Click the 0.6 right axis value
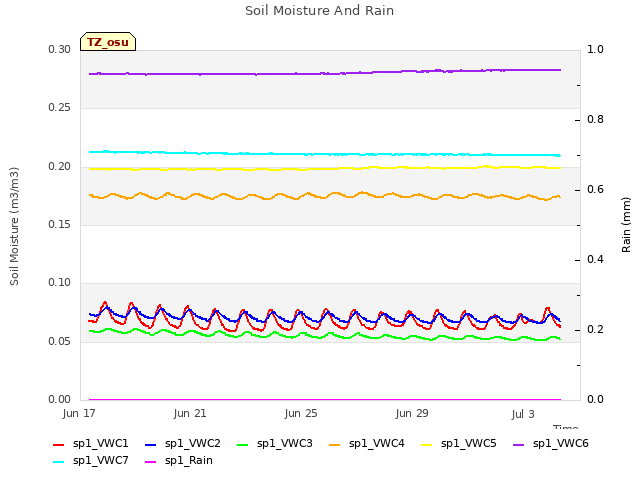 [x=595, y=189]
